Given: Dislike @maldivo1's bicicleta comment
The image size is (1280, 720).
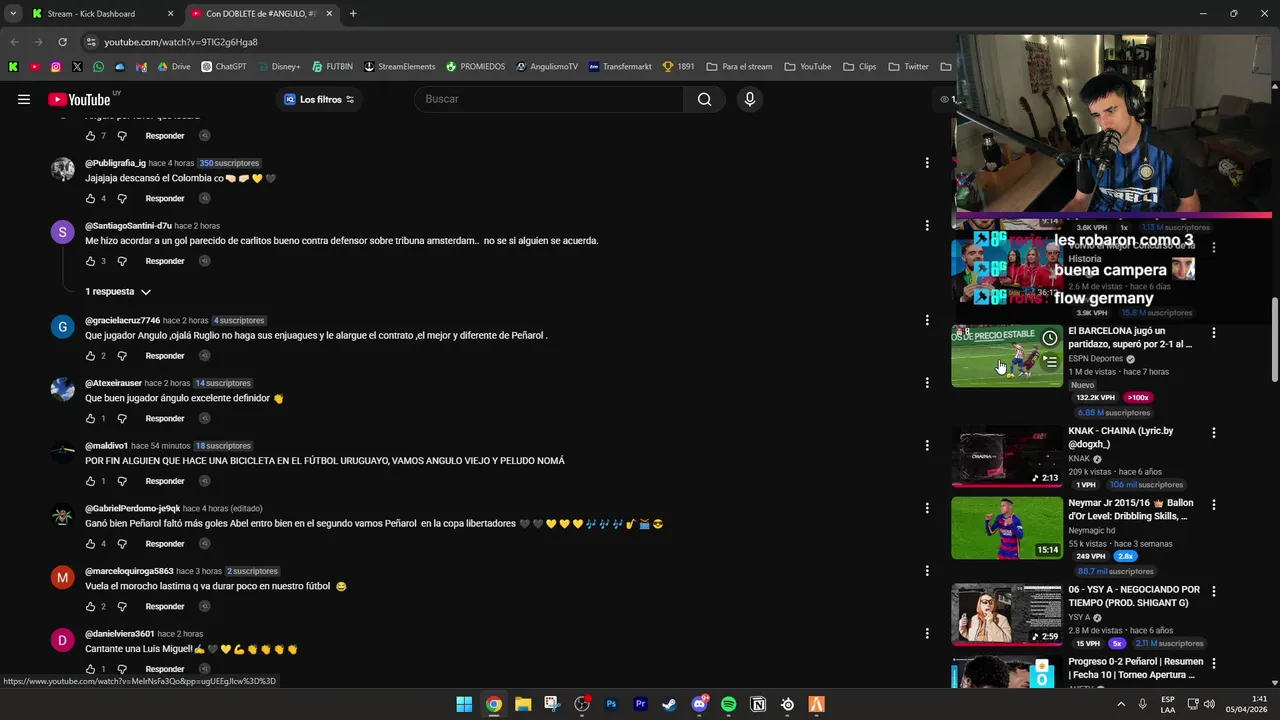Looking at the screenshot, I should [122, 481].
